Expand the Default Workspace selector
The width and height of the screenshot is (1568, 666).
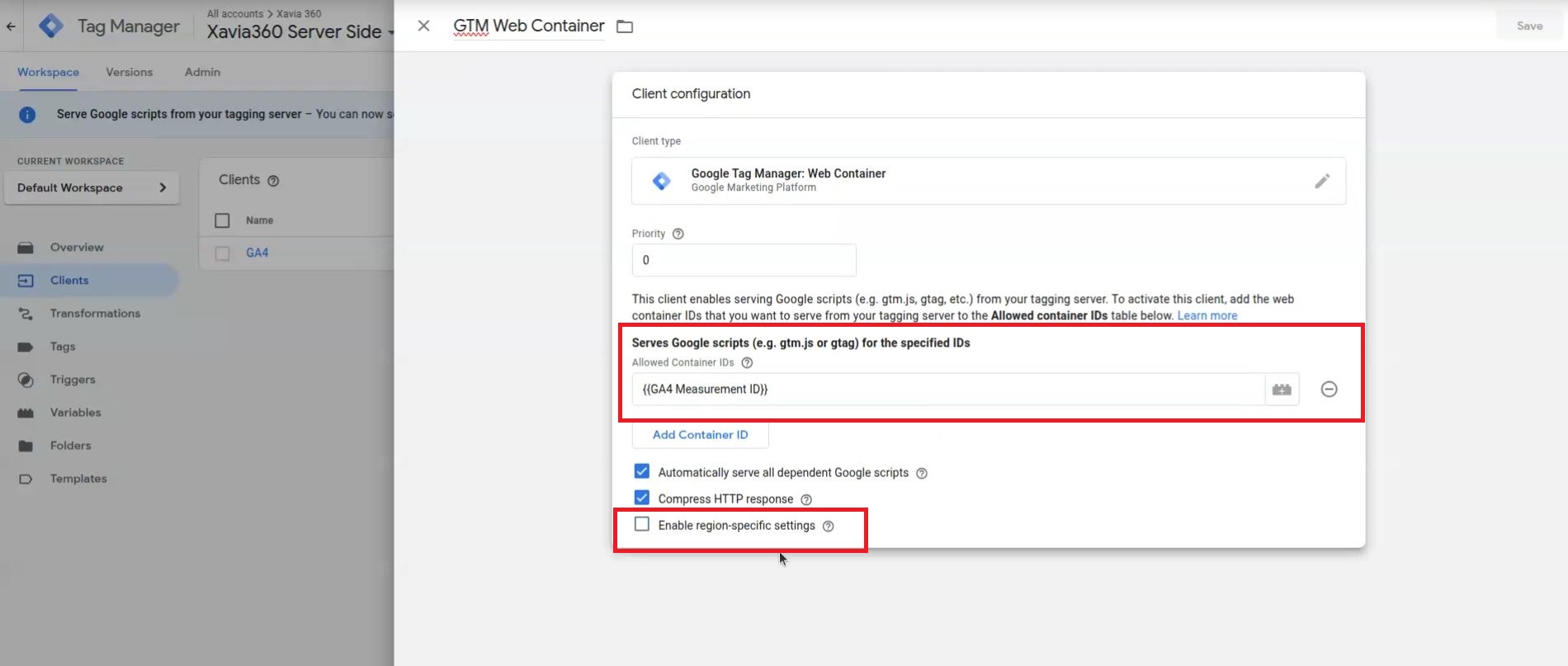coord(92,187)
